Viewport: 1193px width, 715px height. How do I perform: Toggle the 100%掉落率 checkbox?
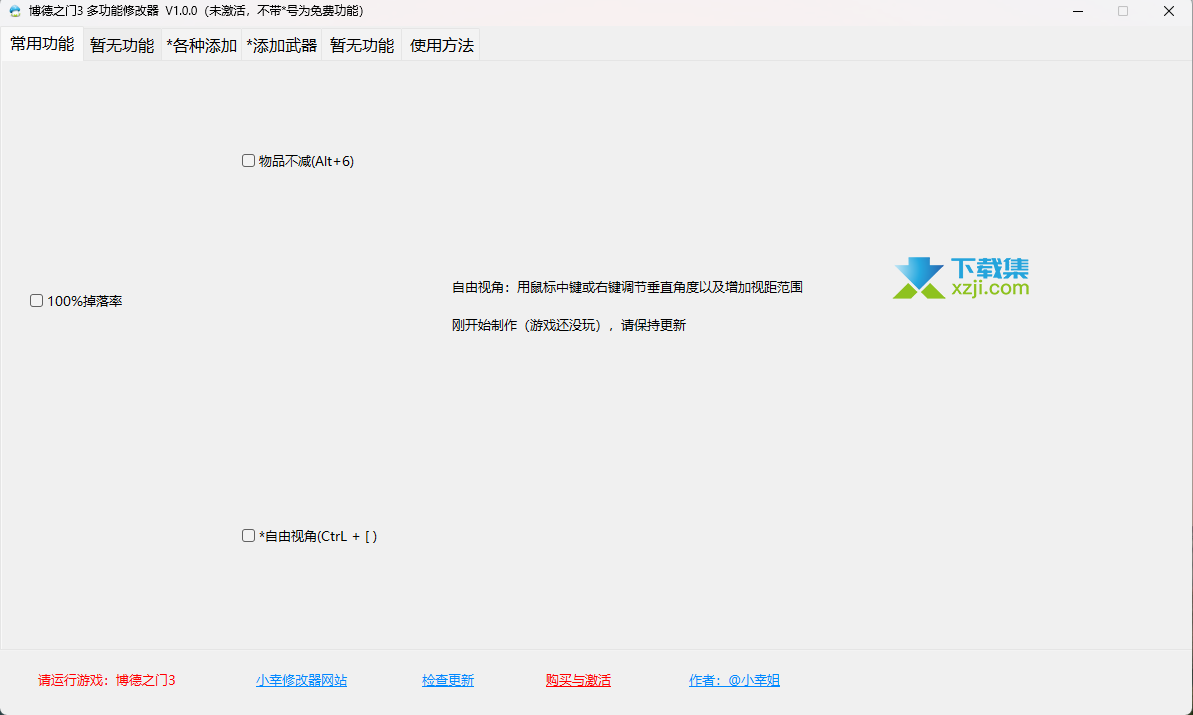pos(37,301)
